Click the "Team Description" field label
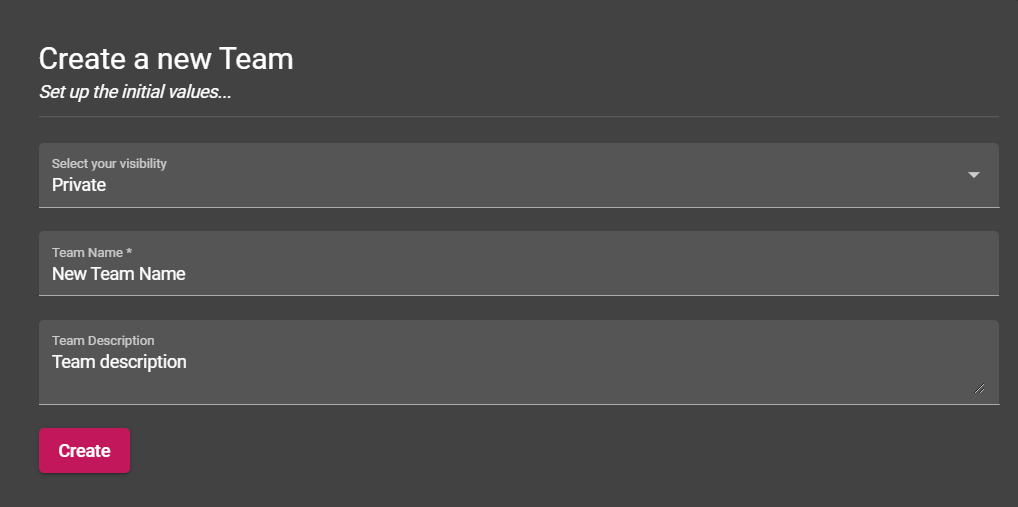 pos(103,341)
